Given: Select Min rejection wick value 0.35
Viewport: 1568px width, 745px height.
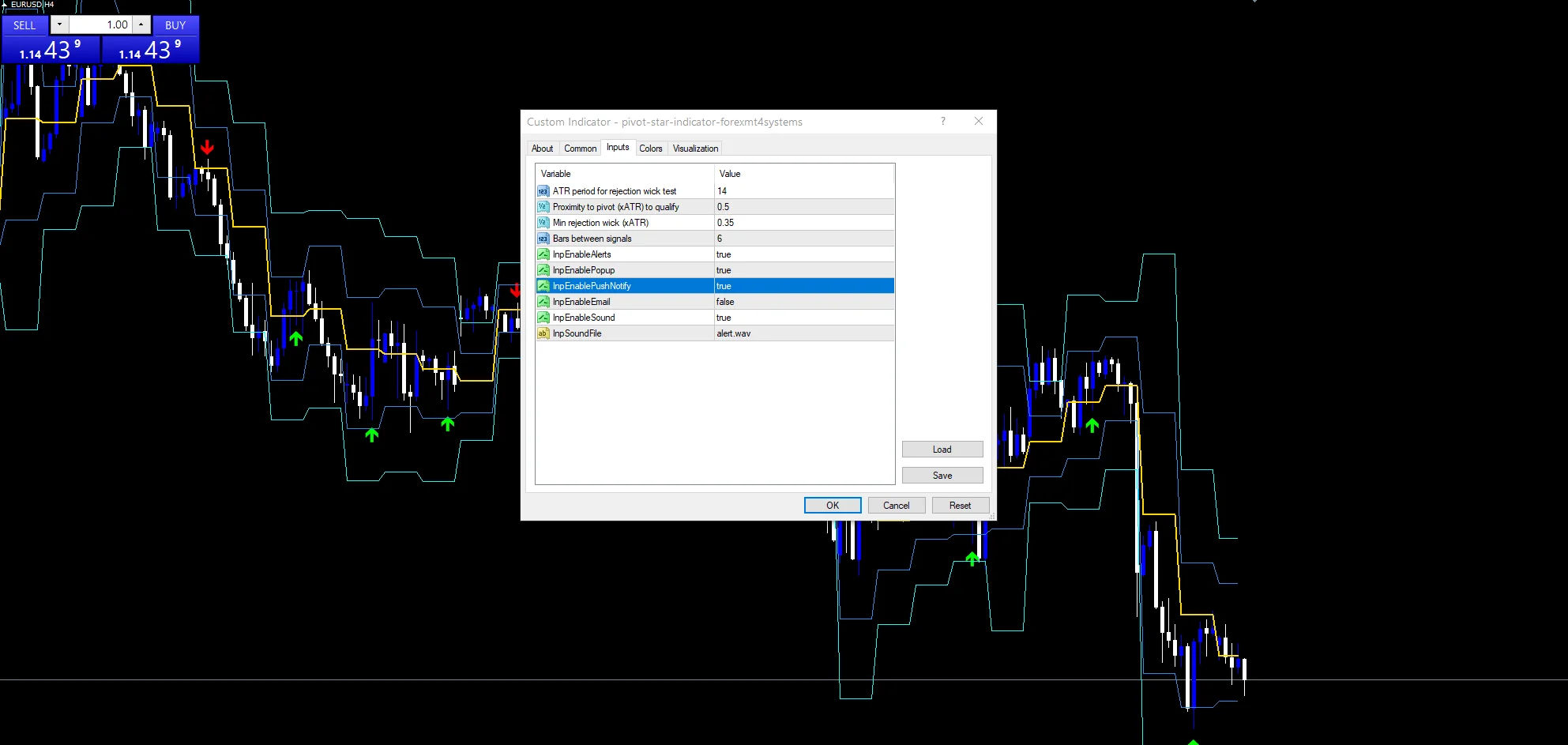Looking at the screenshot, I should point(804,223).
